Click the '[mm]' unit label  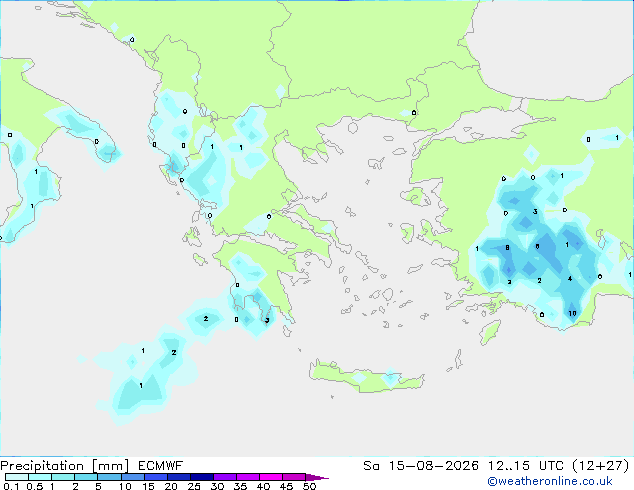pos(110,466)
